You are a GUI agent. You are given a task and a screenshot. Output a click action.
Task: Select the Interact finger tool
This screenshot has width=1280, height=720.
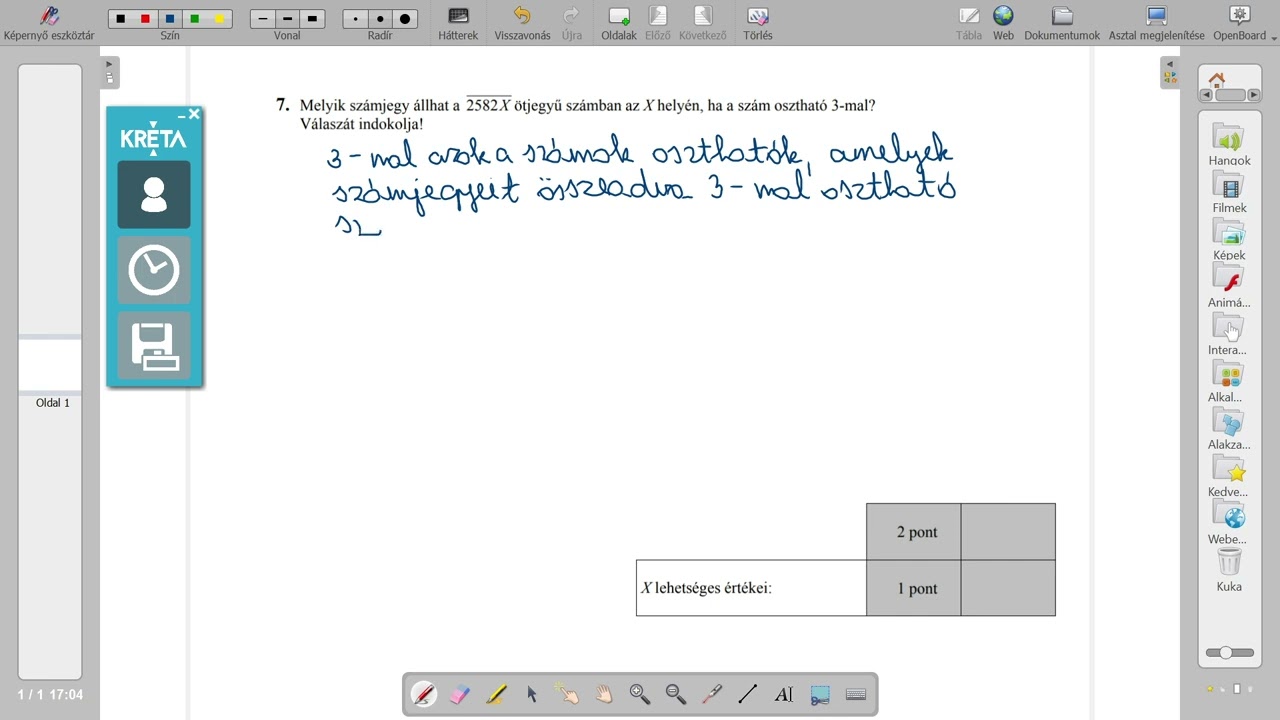[x=568, y=694]
